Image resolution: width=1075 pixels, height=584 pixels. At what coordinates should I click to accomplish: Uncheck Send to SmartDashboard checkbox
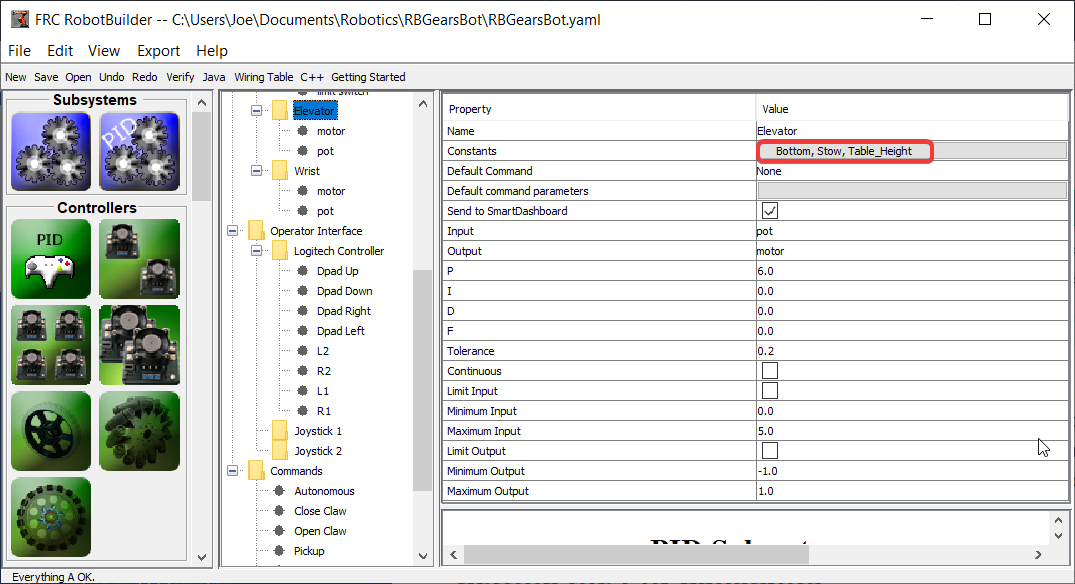pyautogui.click(x=770, y=211)
